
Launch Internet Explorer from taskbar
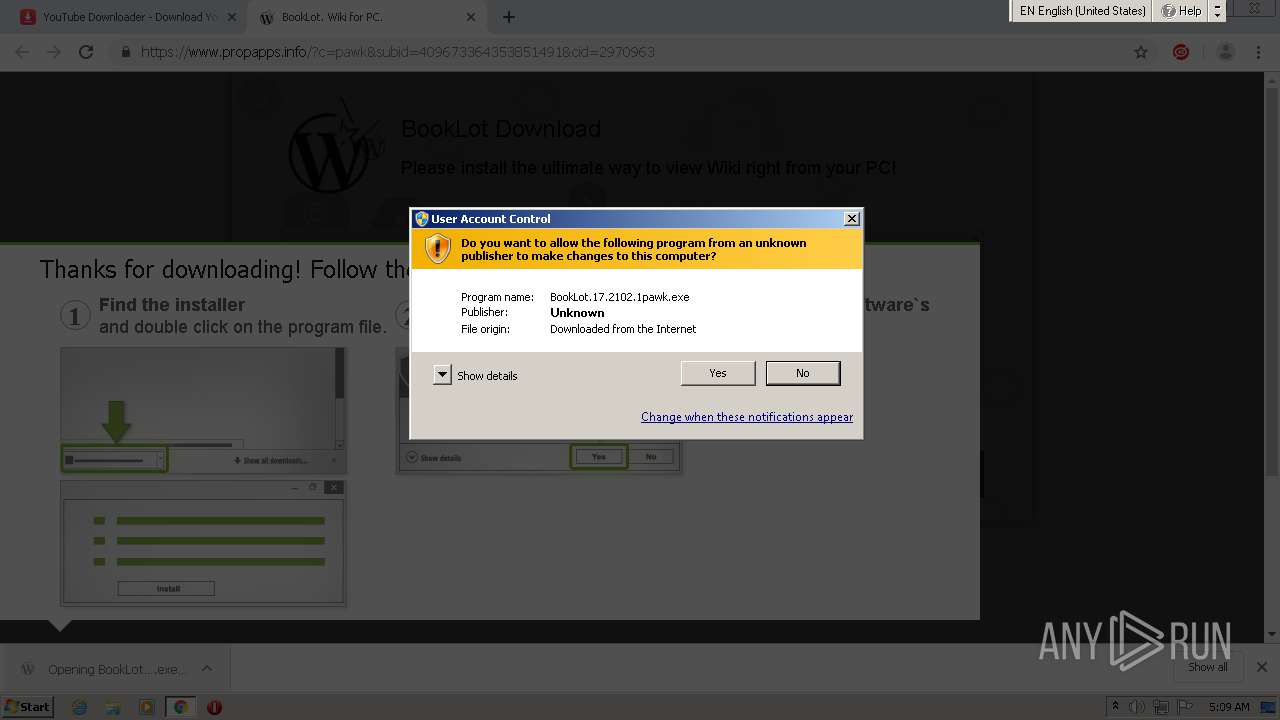coord(80,707)
